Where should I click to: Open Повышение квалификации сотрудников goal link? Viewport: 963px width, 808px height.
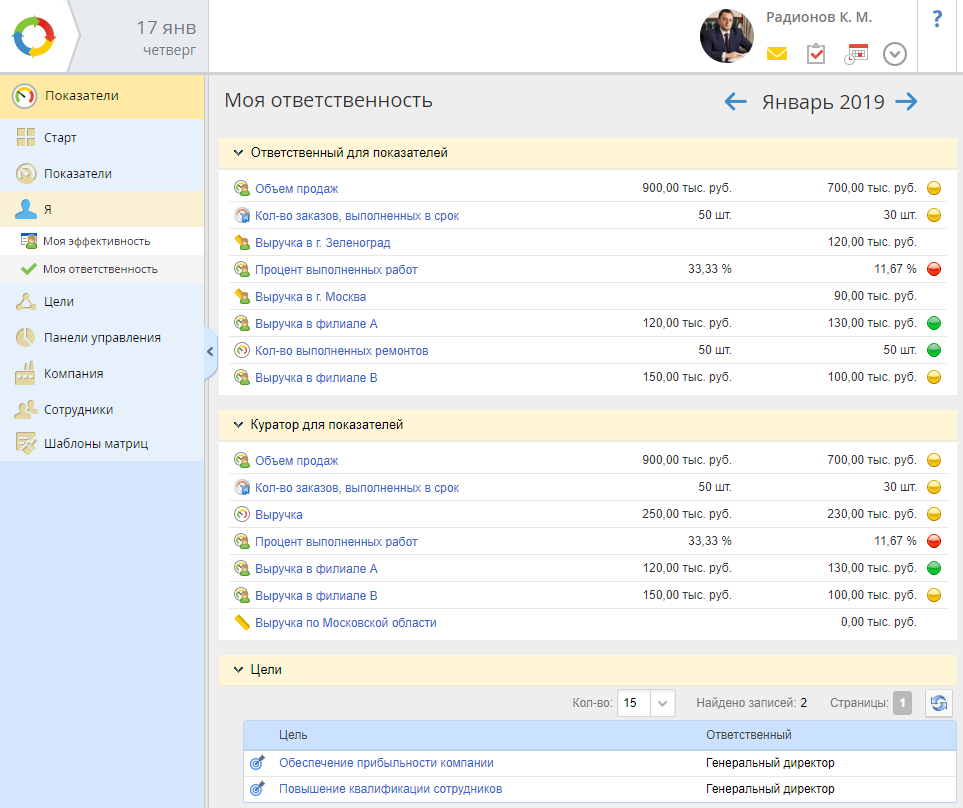coord(390,789)
